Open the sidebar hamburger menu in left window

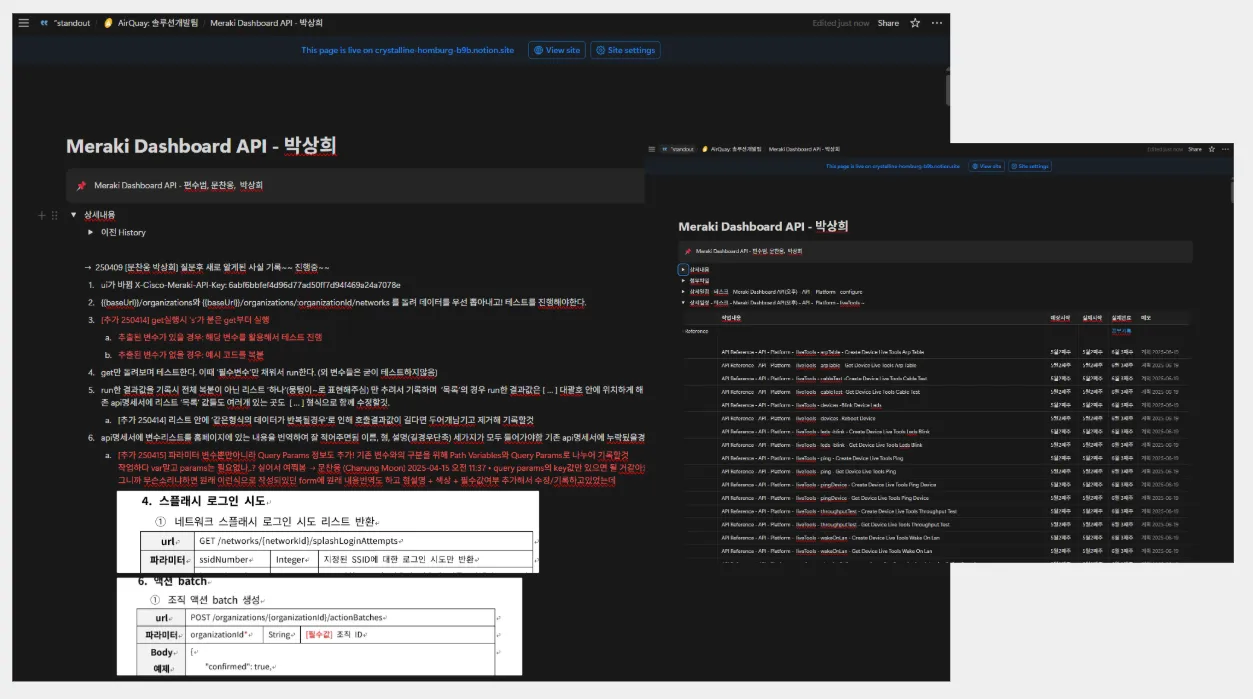(x=23, y=22)
